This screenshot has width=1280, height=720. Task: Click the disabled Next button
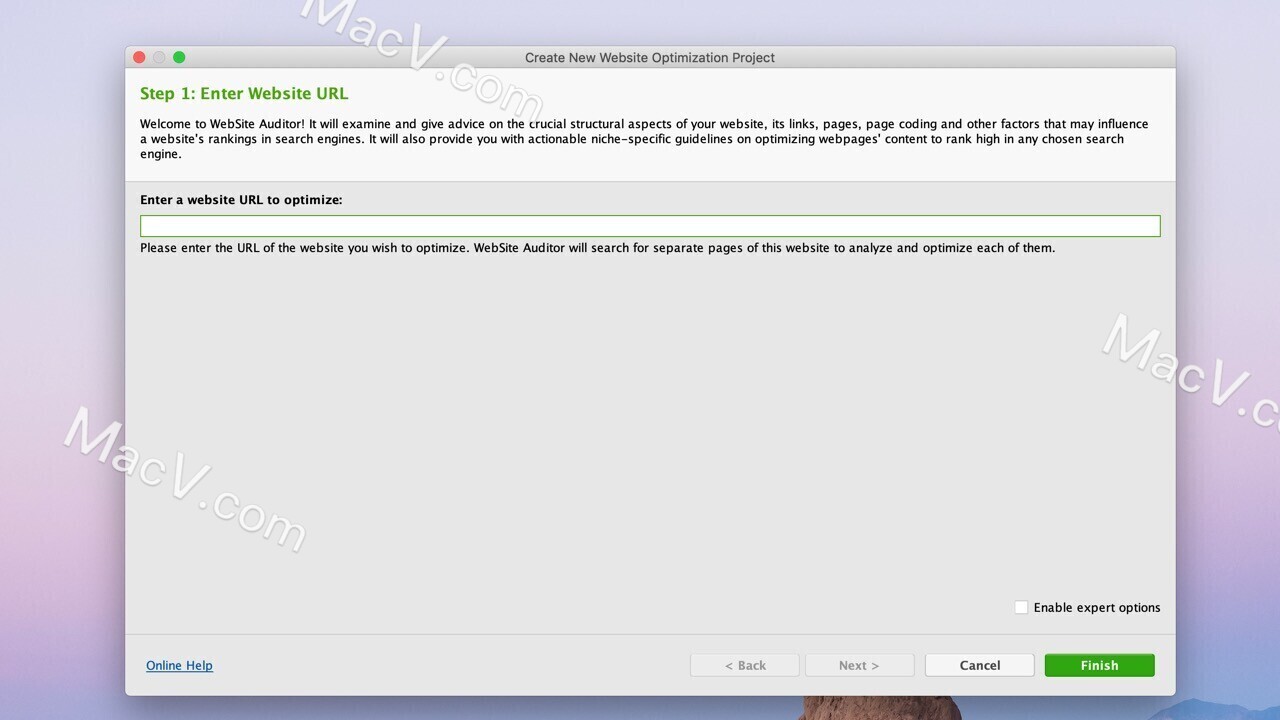(x=859, y=665)
